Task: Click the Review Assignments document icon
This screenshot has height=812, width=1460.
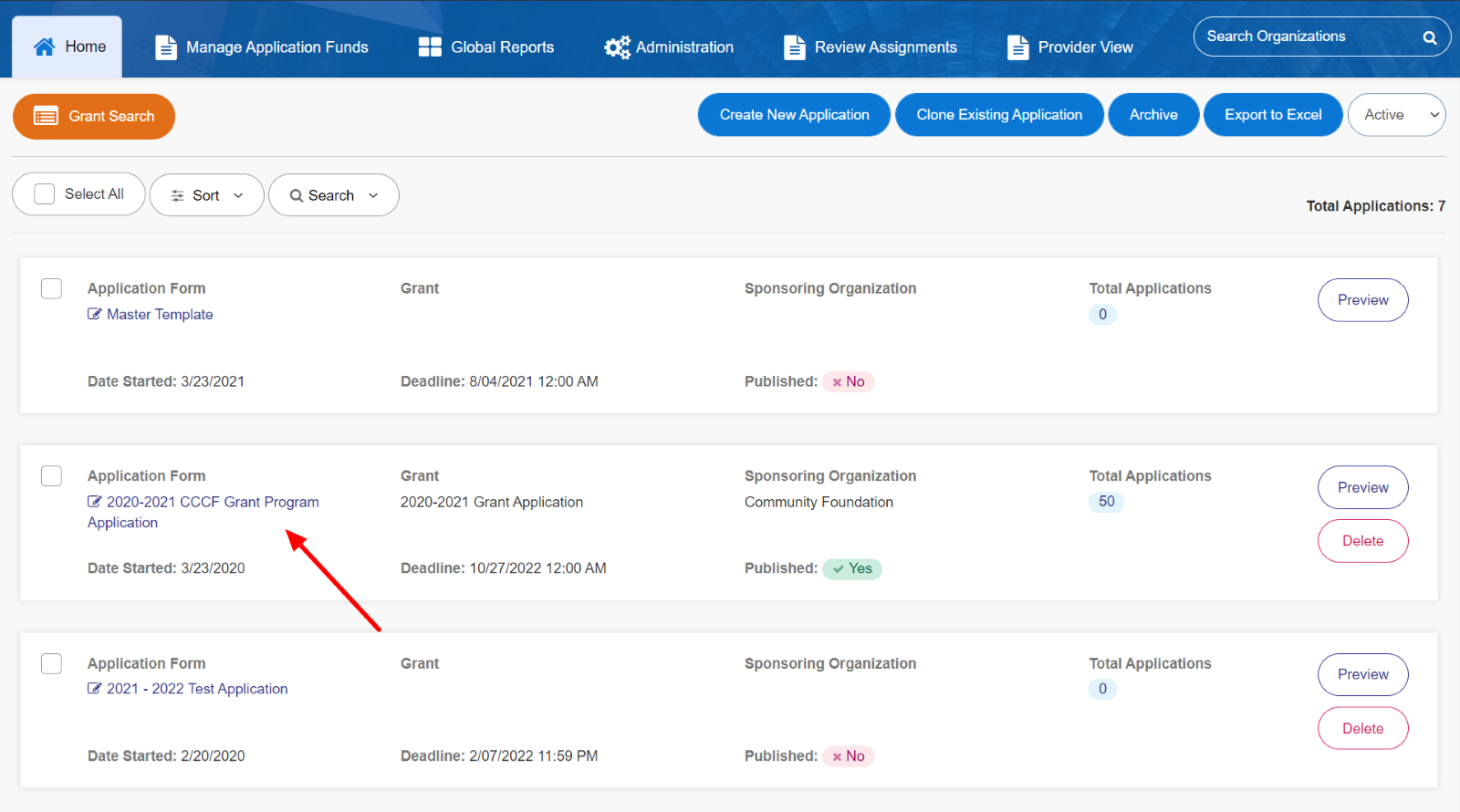Action: pos(795,47)
